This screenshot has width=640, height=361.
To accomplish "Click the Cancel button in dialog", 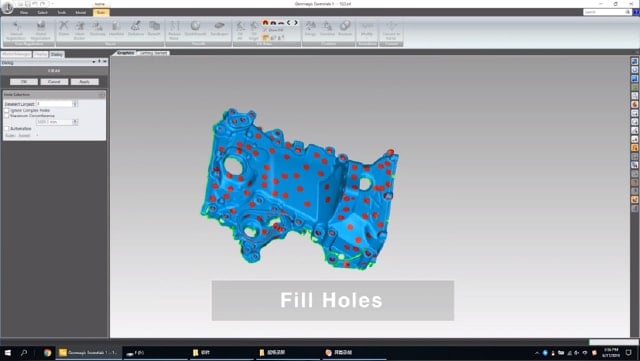I will (54, 82).
